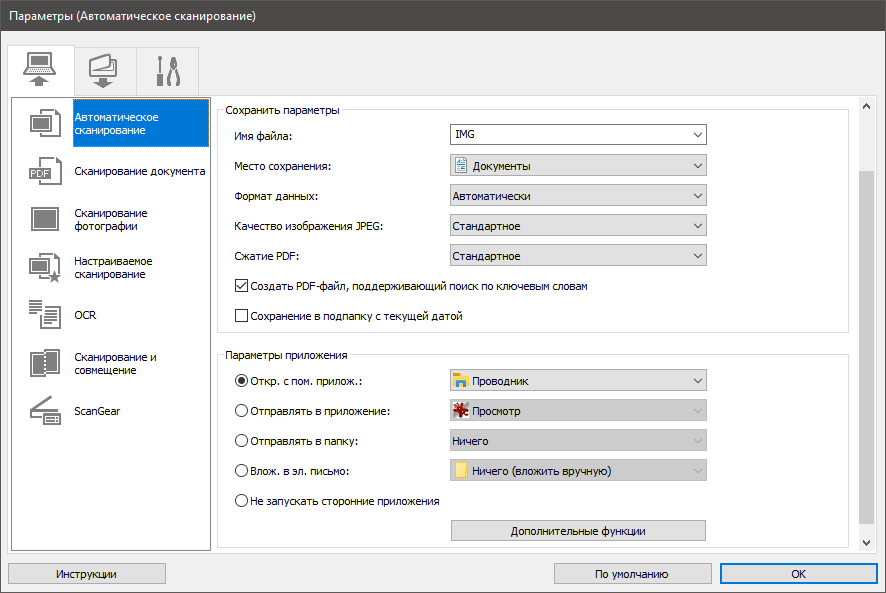The width and height of the screenshot is (886, 593).
Task: Enable Сохранение в подпапку с текущей датой
Action: click(241, 316)
